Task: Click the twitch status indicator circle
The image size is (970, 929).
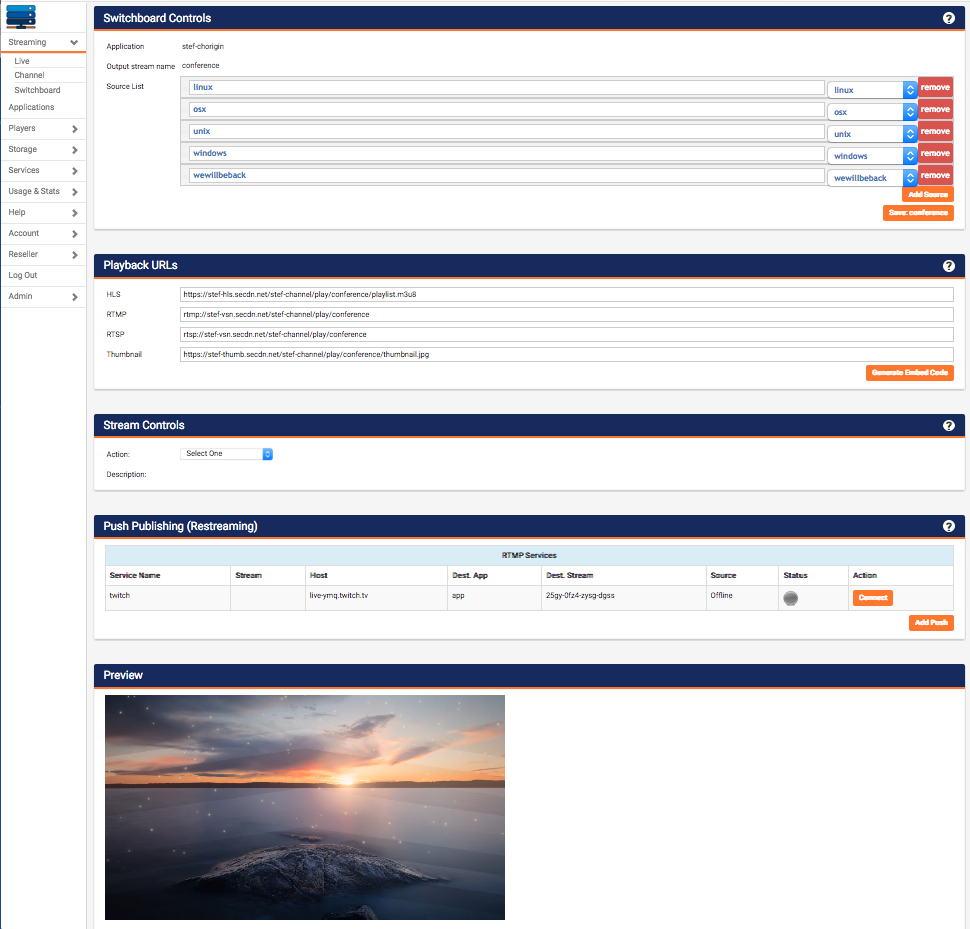Action: (x=790, y=598)
